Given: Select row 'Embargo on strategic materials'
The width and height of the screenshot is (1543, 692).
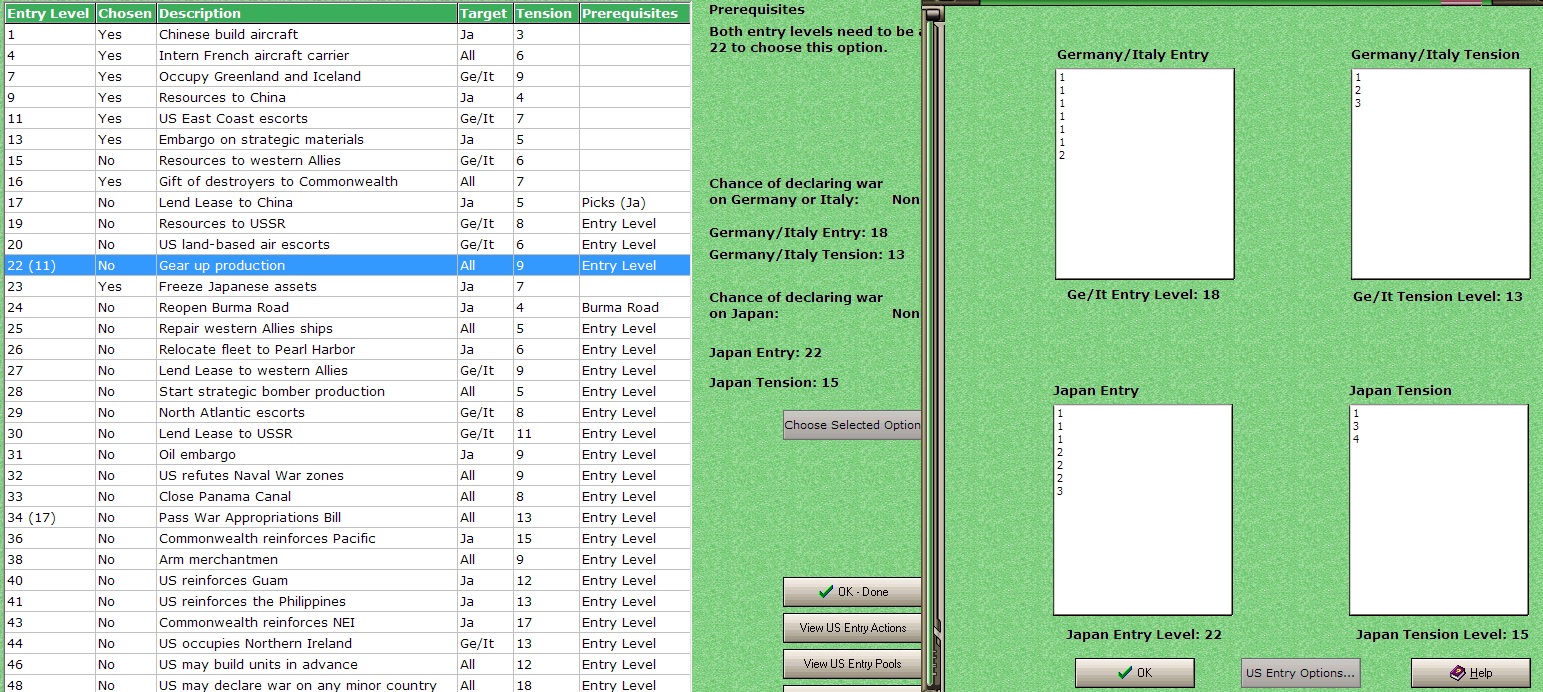Looking at the screenshot, I should click(x=347, y=139).
